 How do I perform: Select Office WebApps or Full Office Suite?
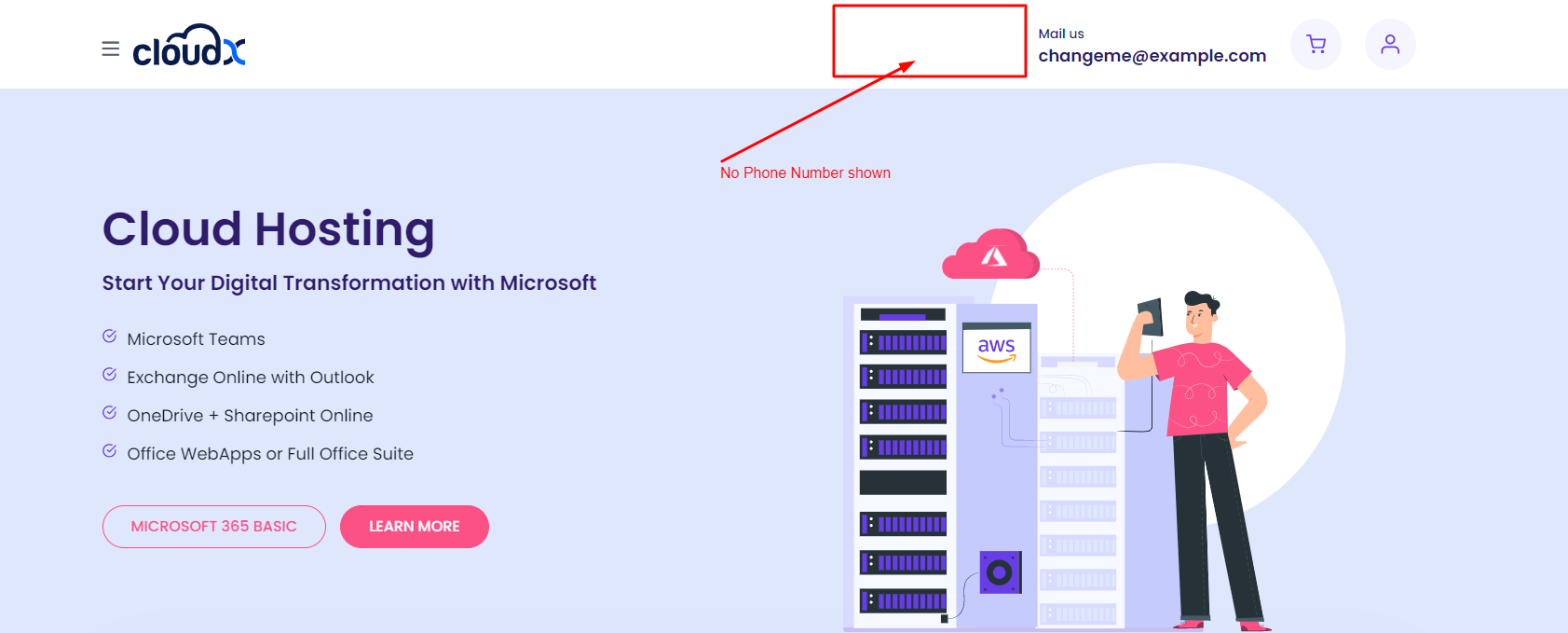(x=270, y=454)
